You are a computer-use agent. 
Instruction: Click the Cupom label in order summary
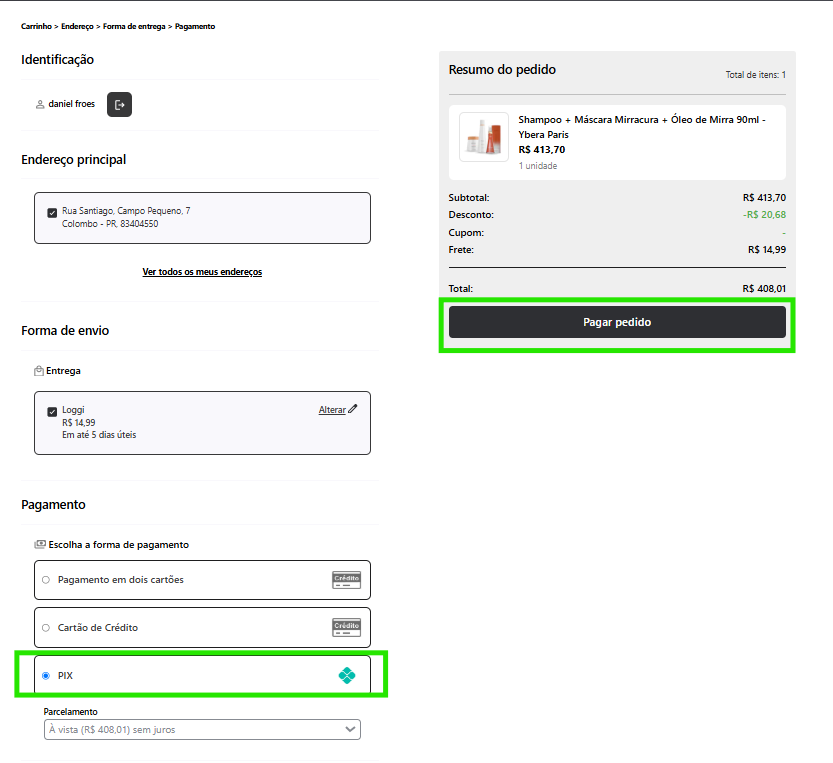click(466, 233)
